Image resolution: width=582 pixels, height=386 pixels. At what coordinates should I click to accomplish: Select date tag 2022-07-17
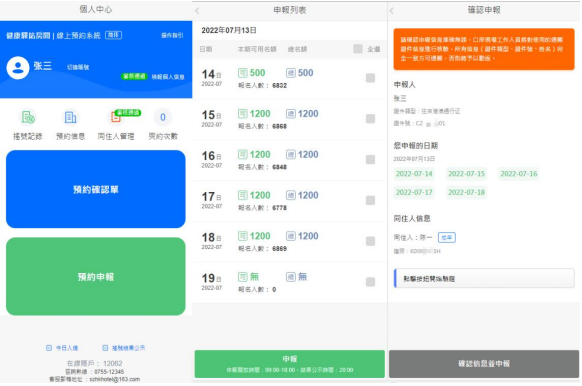point(414,192)
